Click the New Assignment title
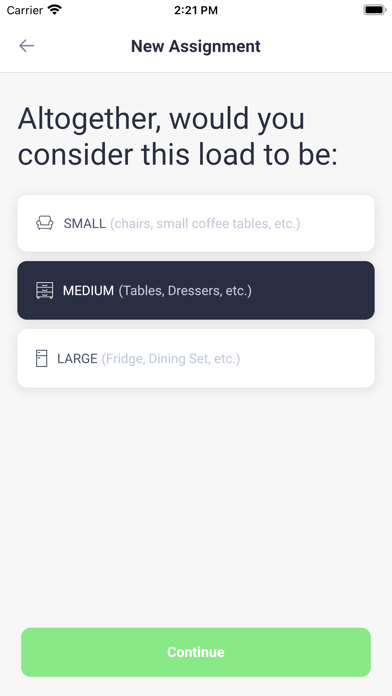The image size is (392, 696). click(x=196, y=46)
